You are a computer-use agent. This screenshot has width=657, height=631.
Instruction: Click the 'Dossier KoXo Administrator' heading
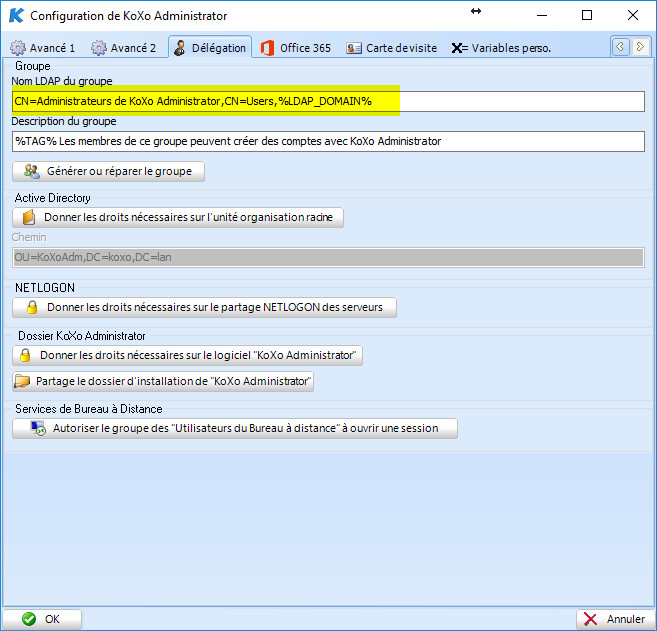click(x=82, y=336)
